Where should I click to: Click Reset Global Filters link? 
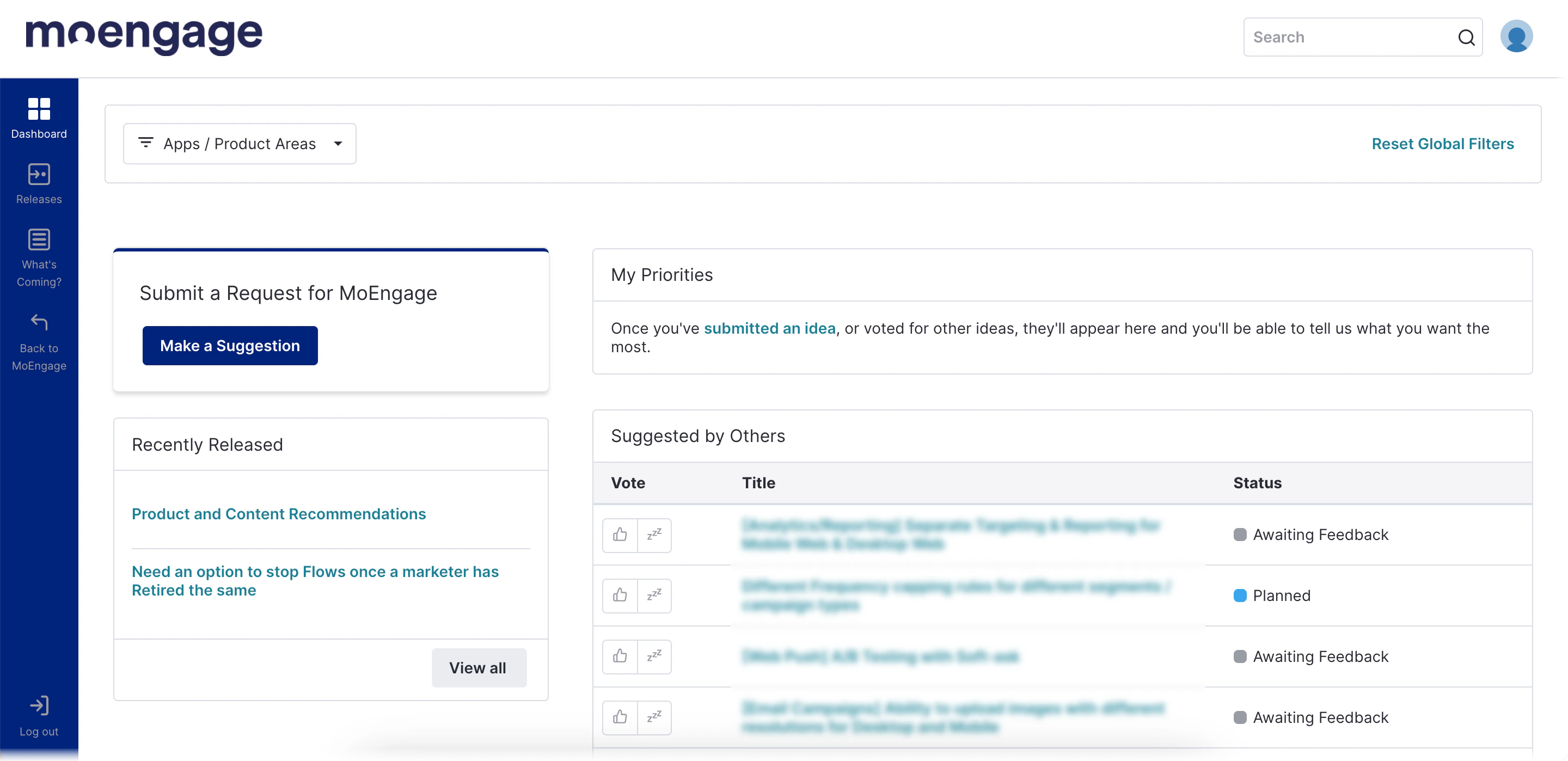tap(1442, 144)
